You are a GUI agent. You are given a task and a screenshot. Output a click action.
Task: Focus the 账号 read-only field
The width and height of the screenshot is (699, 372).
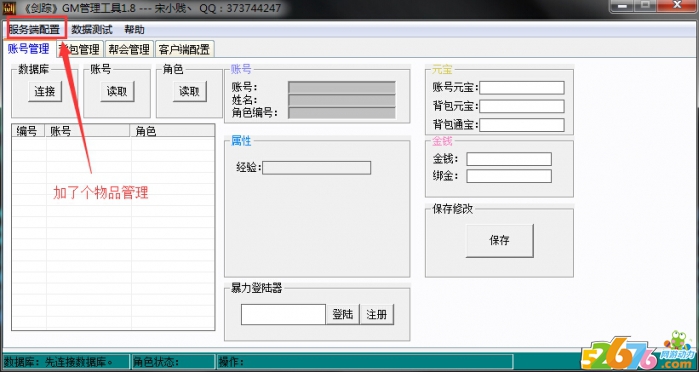click(342, 87)
